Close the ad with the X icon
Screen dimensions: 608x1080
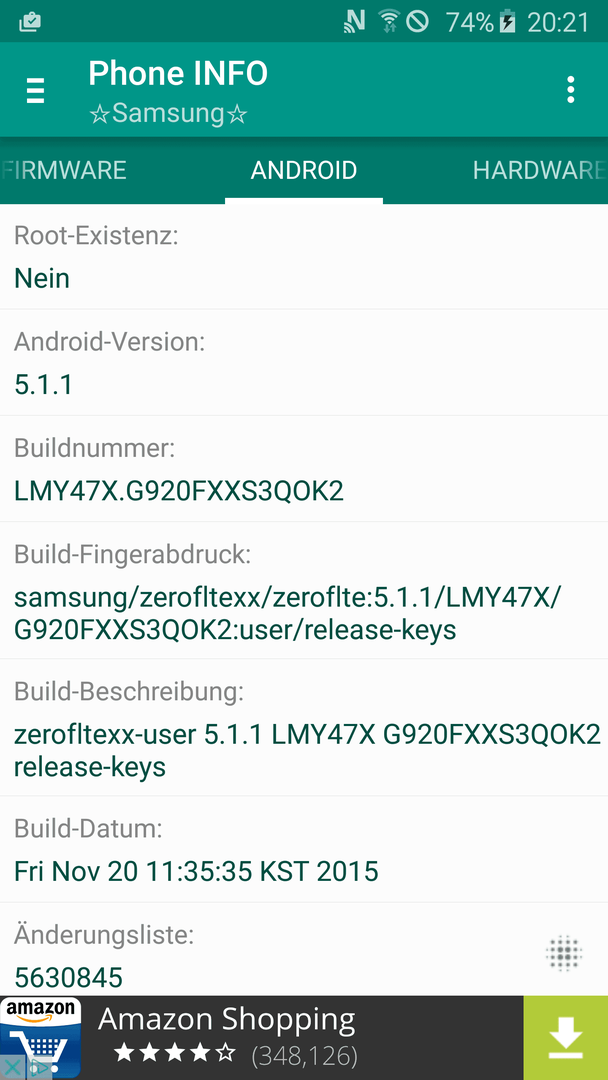click(12, 1069)
